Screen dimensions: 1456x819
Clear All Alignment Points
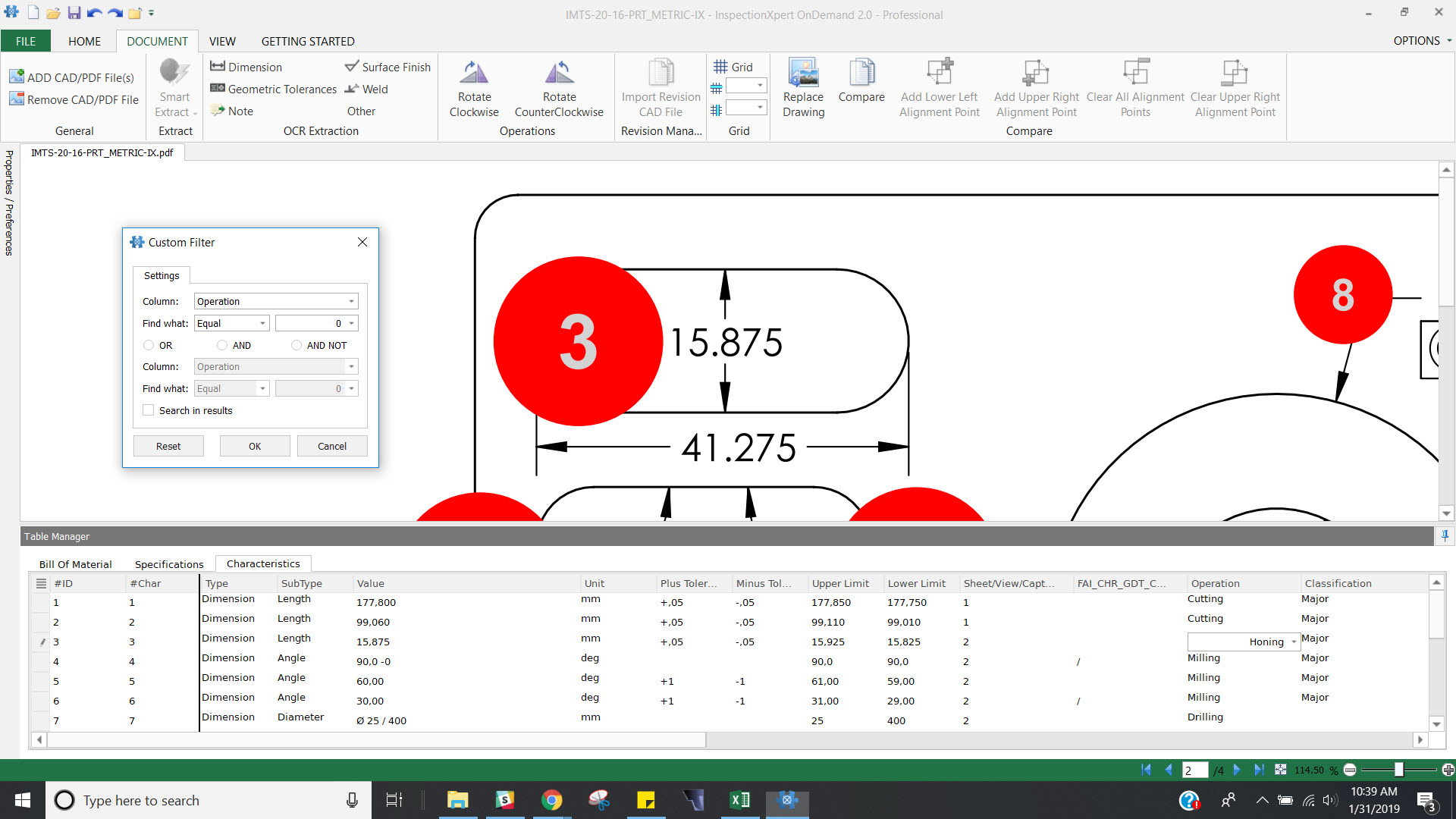pos(1134,86)
